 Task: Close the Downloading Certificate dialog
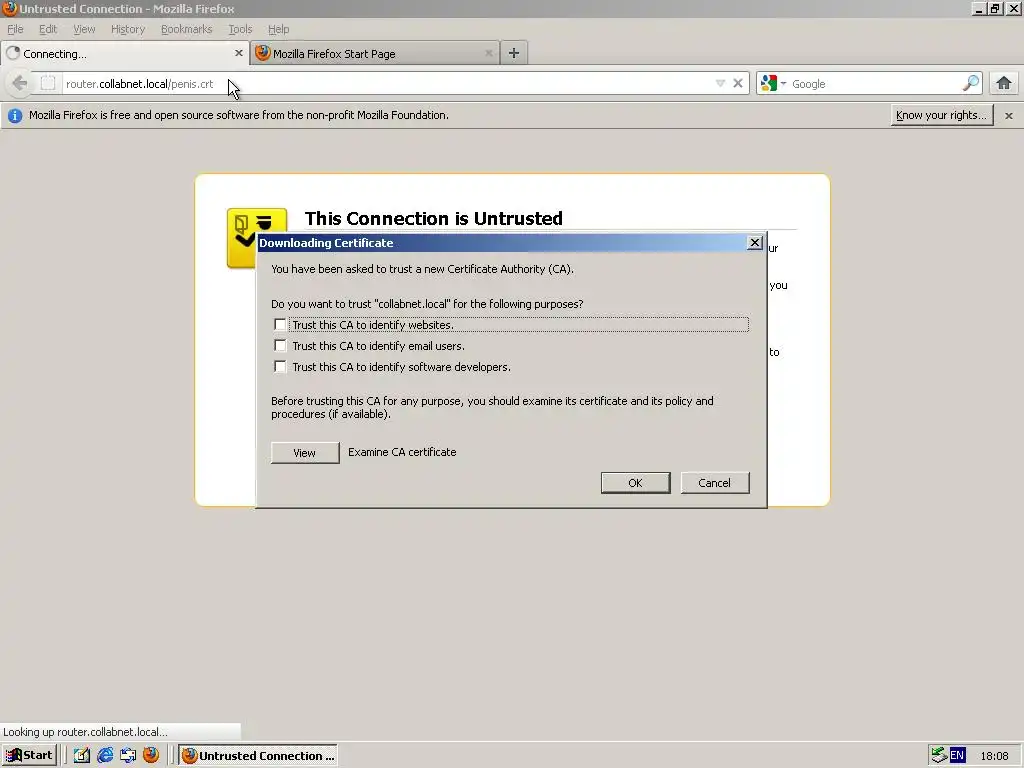point(754,242)
